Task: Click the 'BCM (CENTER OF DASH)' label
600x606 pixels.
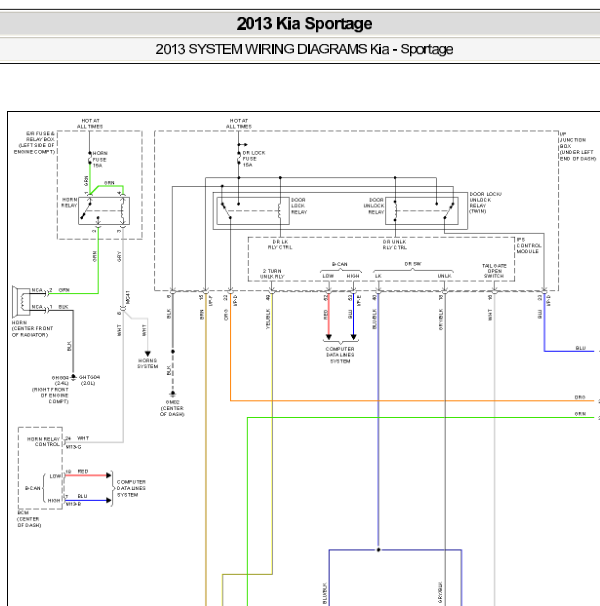Action: 29,519
